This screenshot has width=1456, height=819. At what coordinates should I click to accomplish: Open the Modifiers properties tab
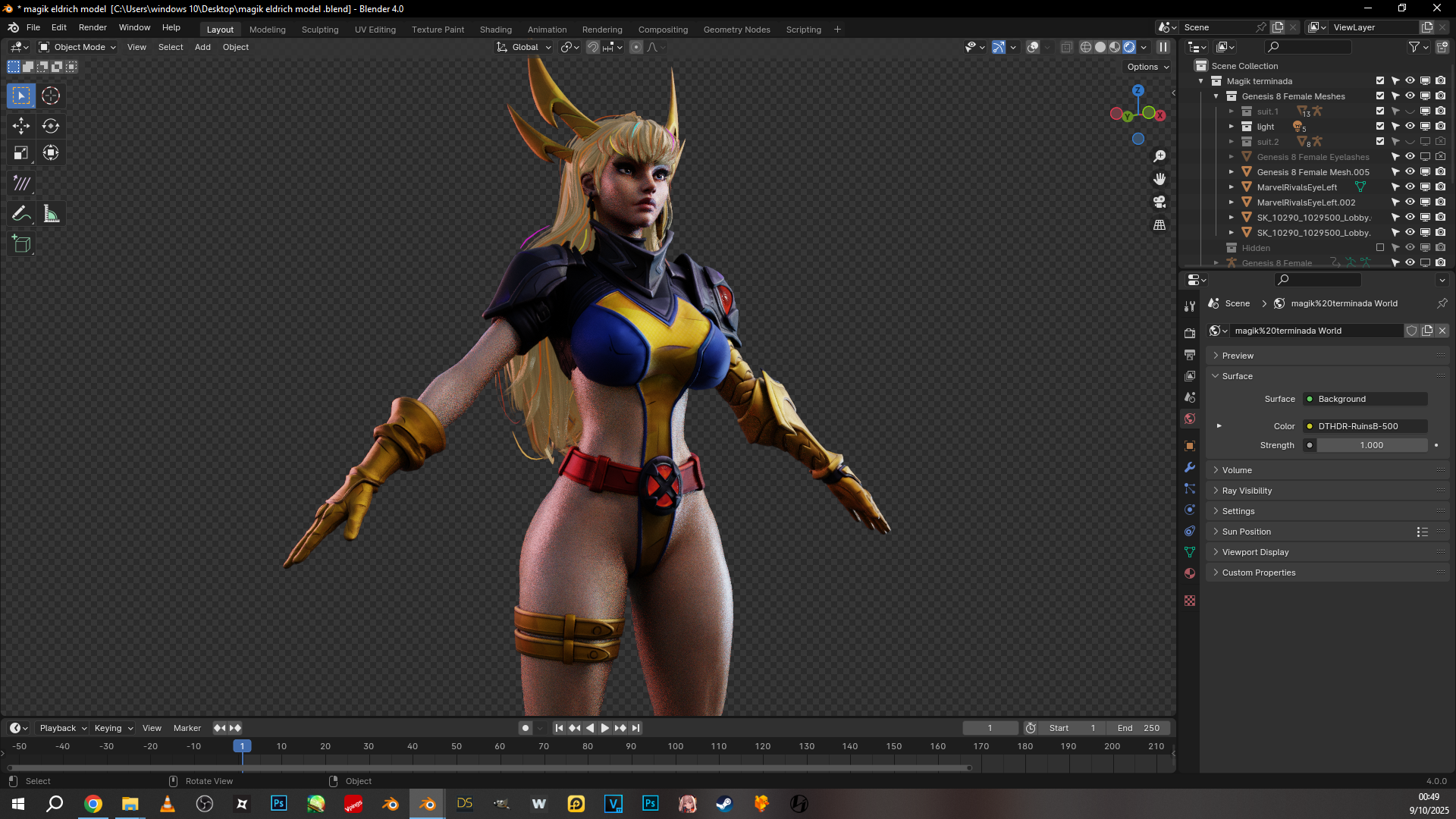[x=1190, y=467]
